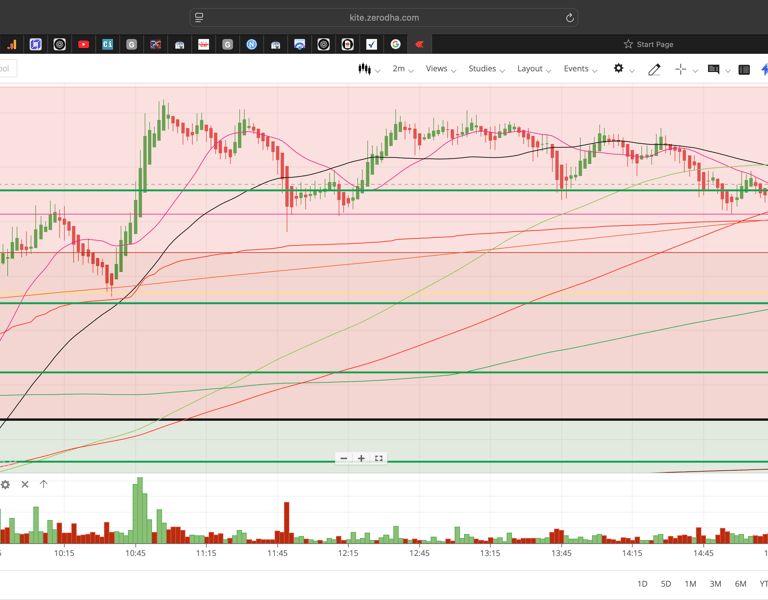Click the 14:45 time axis label
The image size is (768, 600).
coord(703,553)
